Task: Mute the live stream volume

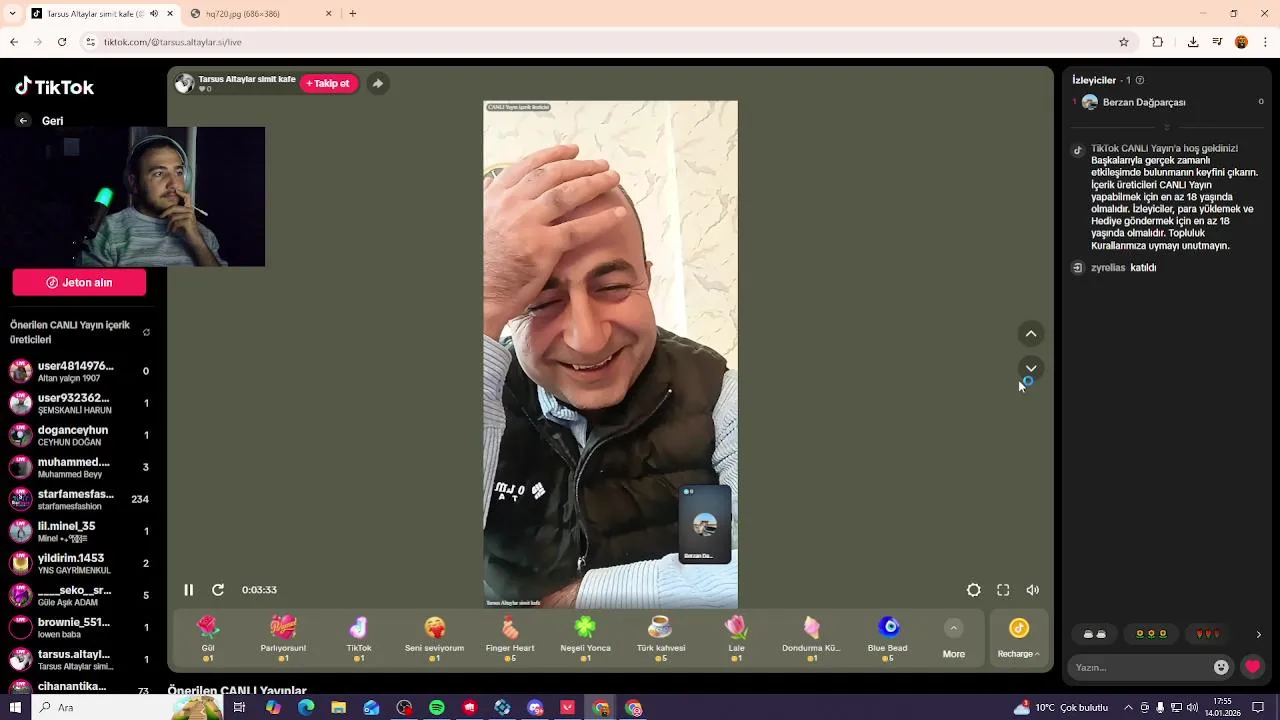Action: tap(1033, 590)
